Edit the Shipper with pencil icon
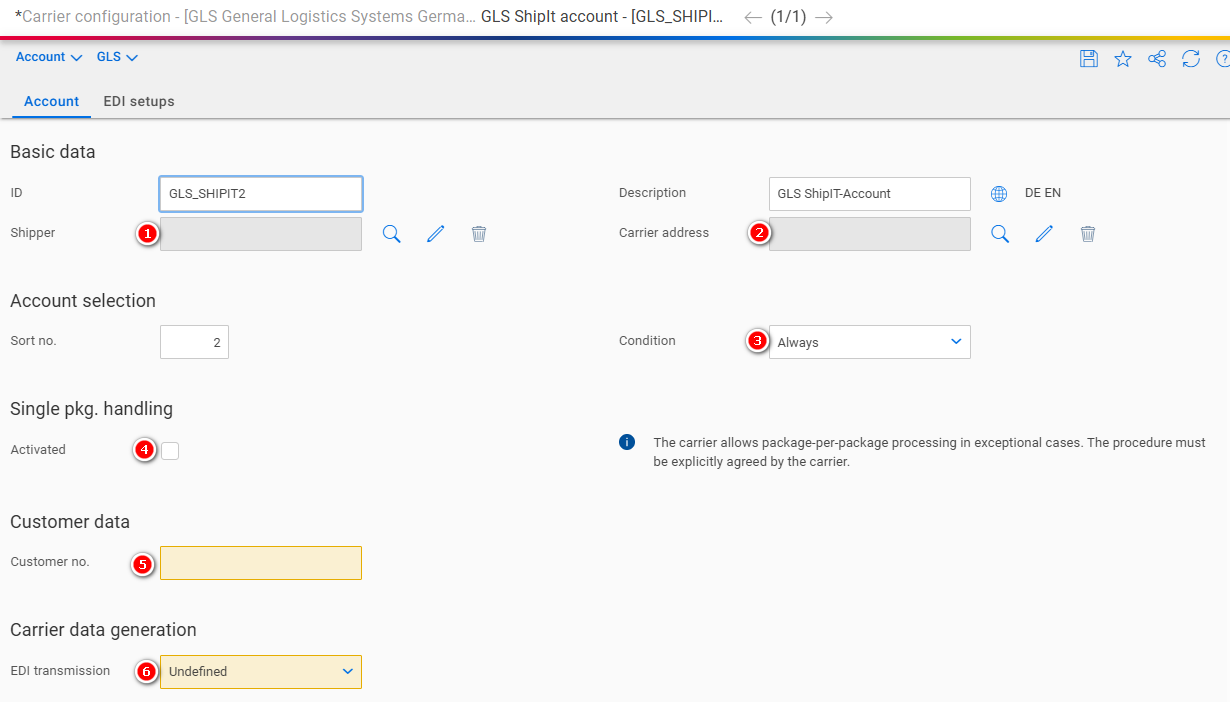Screen dimensions: 1230x702 click(435, 234)
